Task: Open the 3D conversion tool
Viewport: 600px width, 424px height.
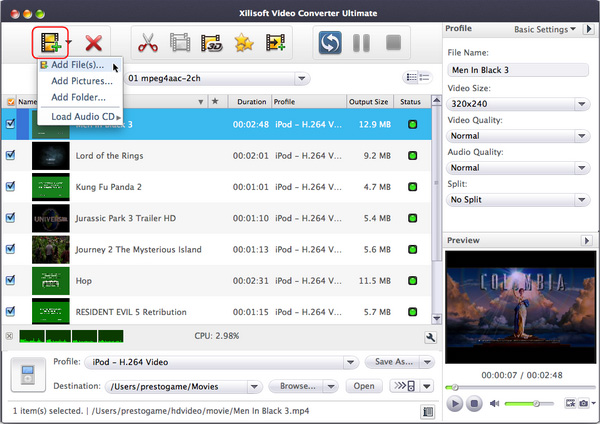Action: (211, 43)
